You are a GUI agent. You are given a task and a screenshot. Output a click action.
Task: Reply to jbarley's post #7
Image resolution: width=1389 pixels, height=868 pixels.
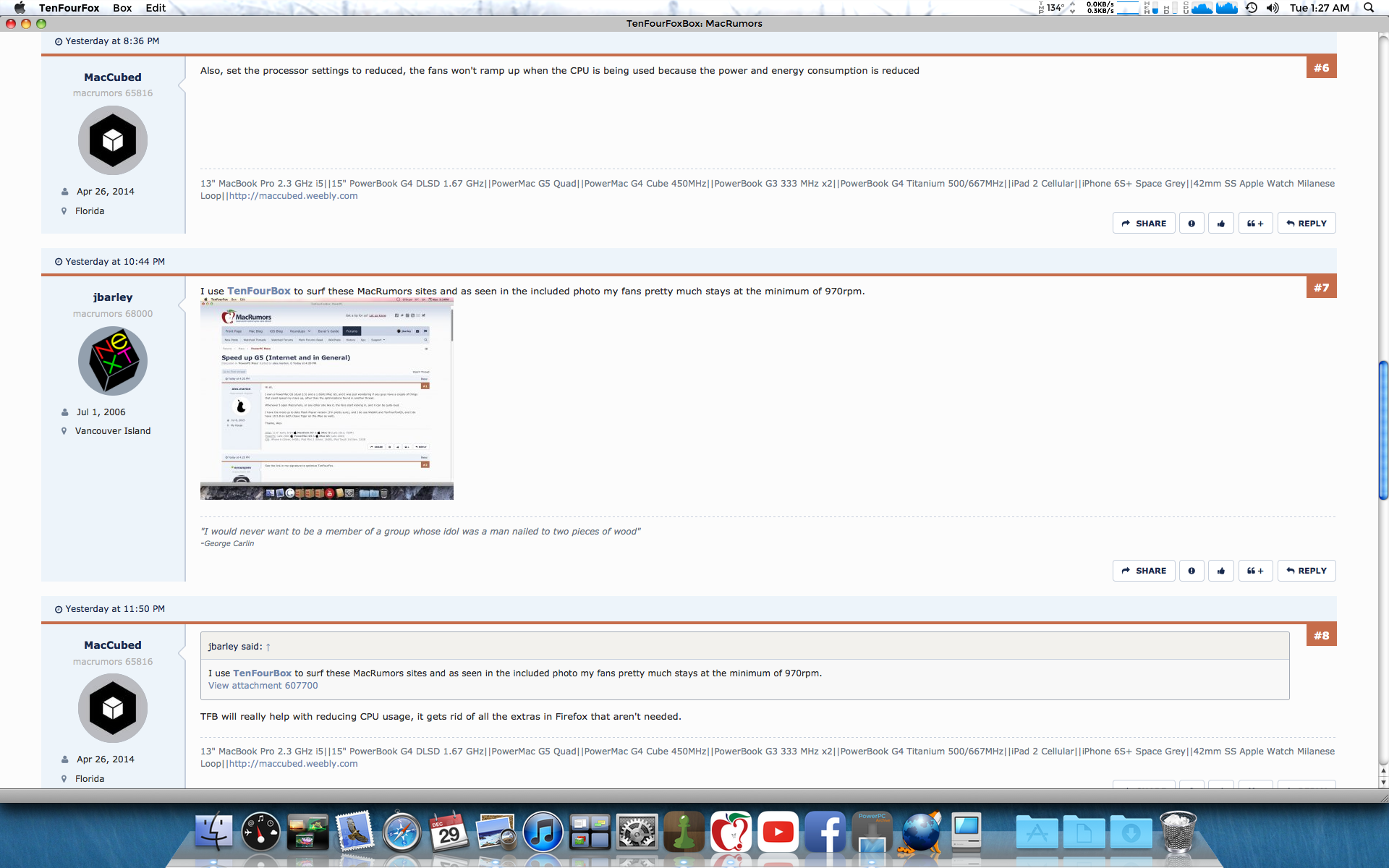tap(1306, 571)
